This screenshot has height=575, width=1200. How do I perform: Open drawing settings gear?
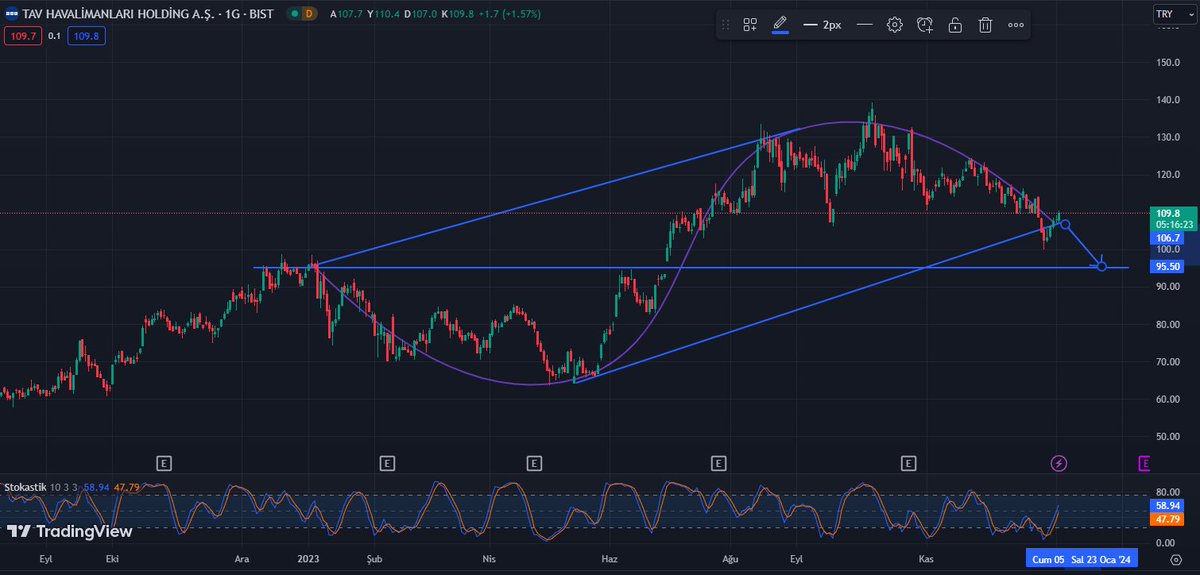click(895, 25)
